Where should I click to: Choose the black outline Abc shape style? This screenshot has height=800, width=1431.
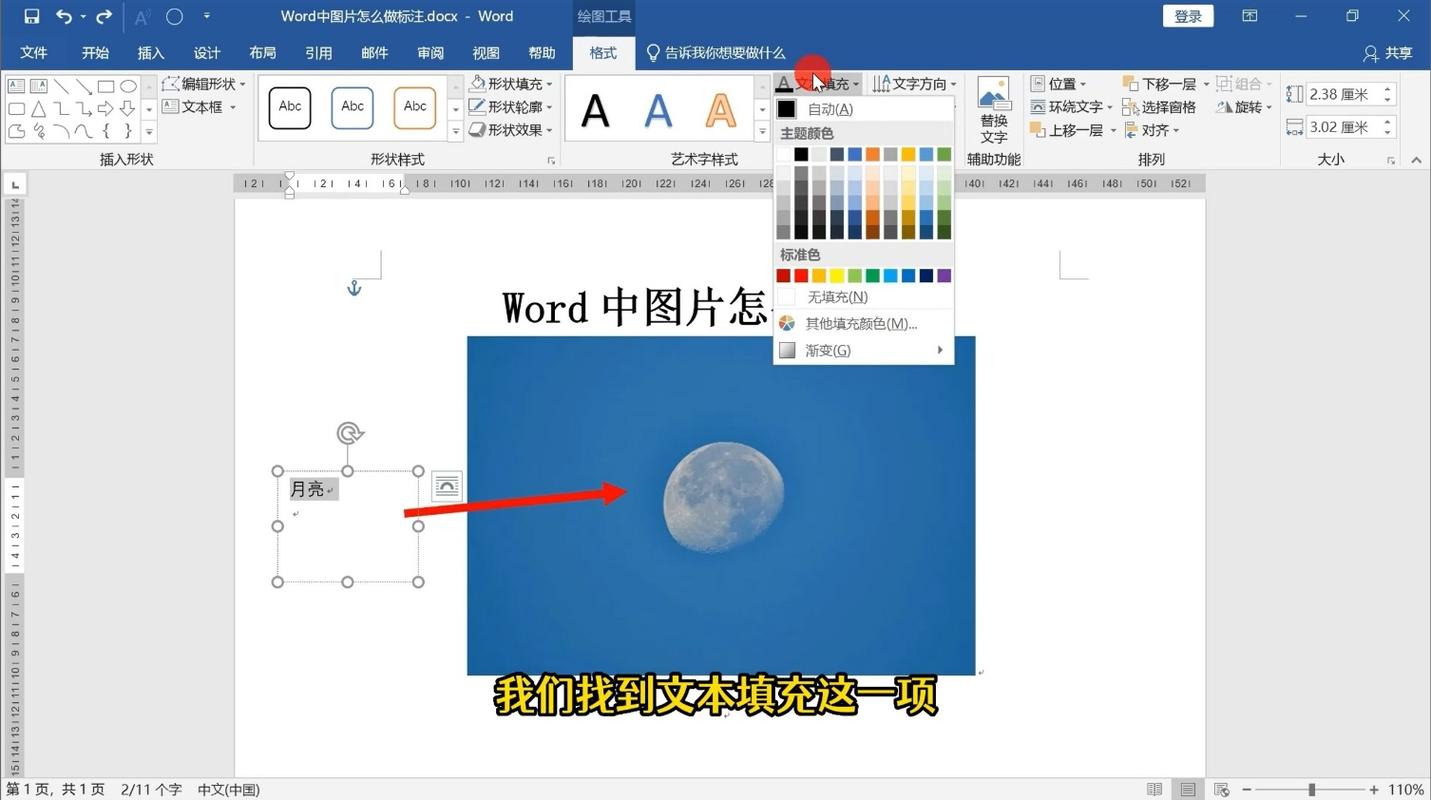pos(290,107)
